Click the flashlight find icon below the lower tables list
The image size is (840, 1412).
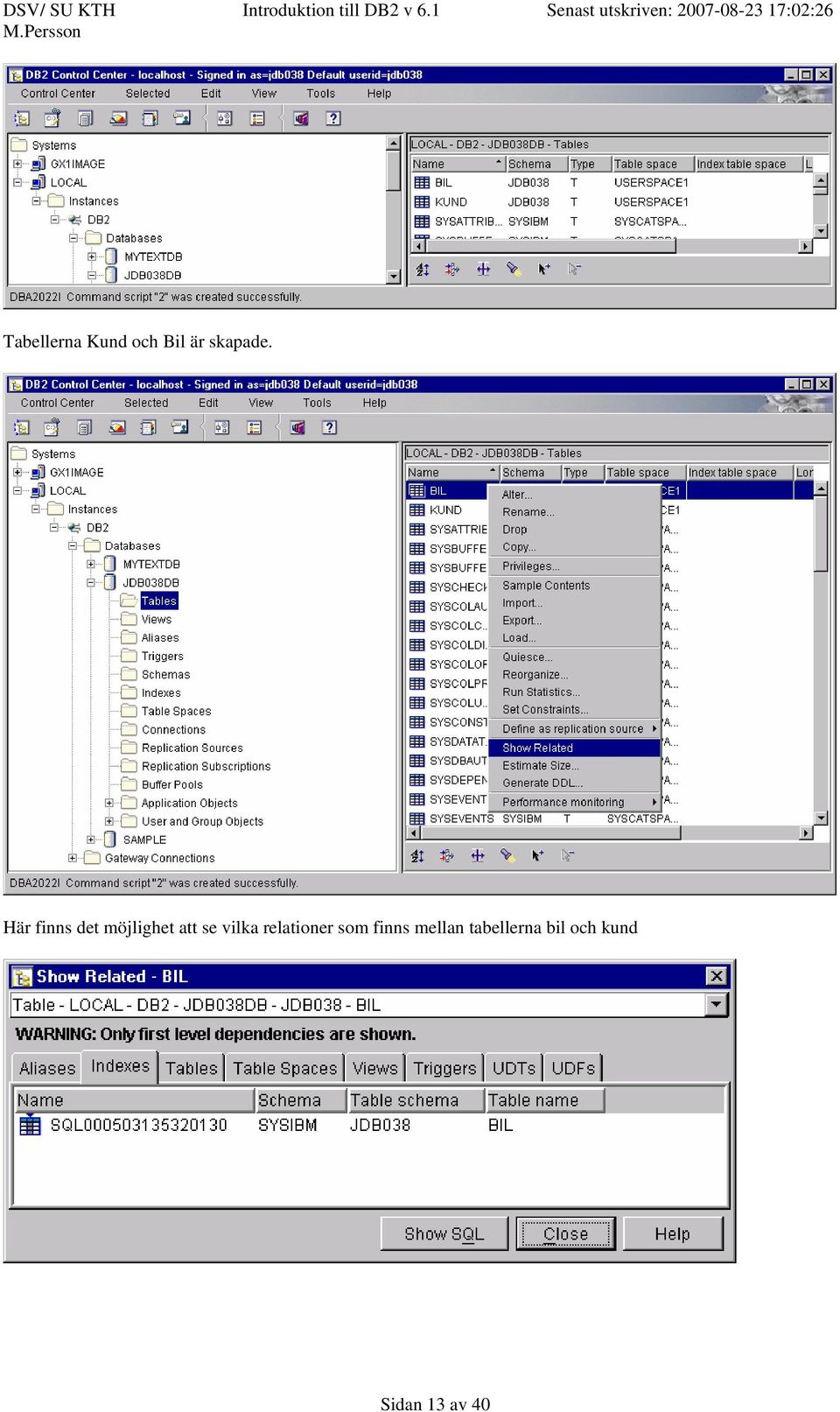coord(507,855)
